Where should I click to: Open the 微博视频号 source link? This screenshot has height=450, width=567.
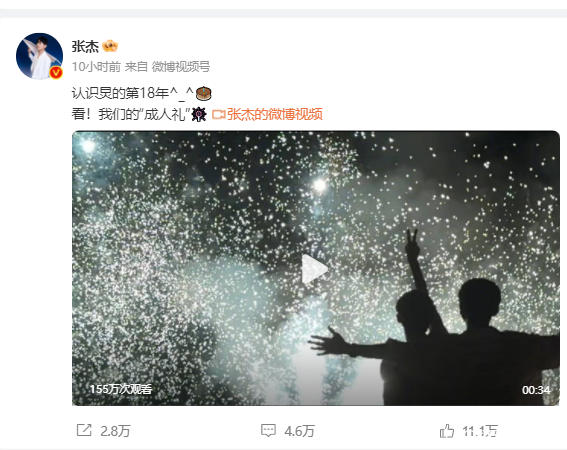pos(181,67)
